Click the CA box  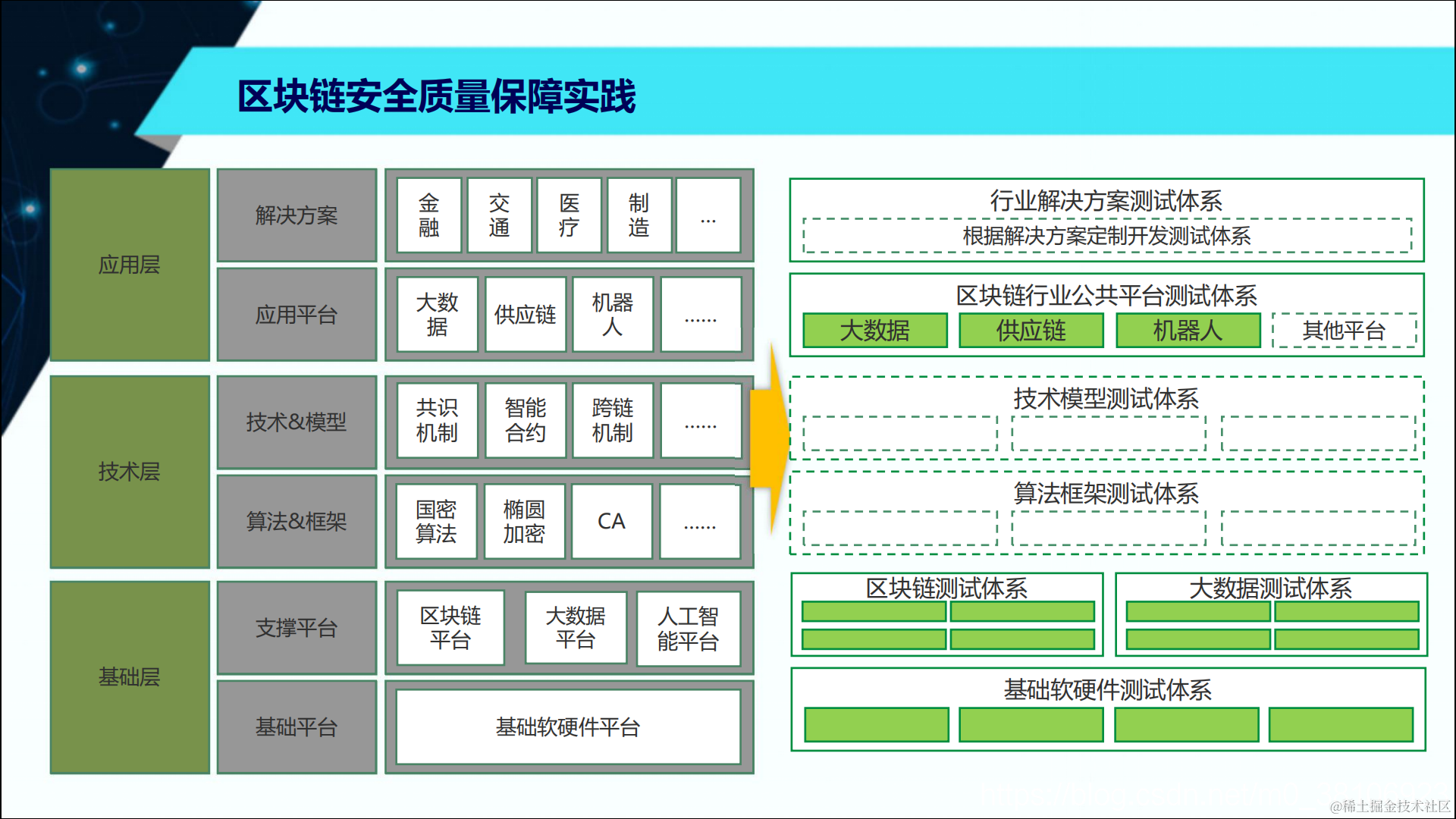click(611, 521)
